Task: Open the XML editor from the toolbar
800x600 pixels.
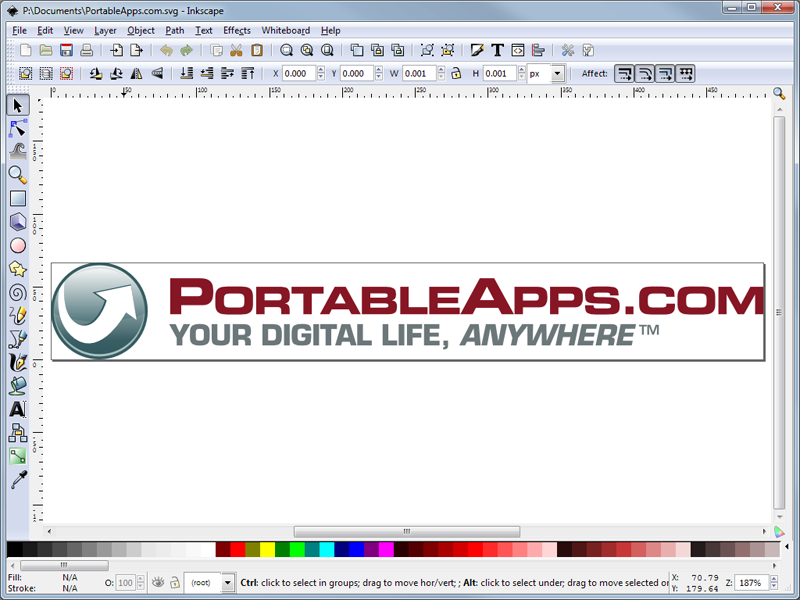Action: (x=518, y=49)
